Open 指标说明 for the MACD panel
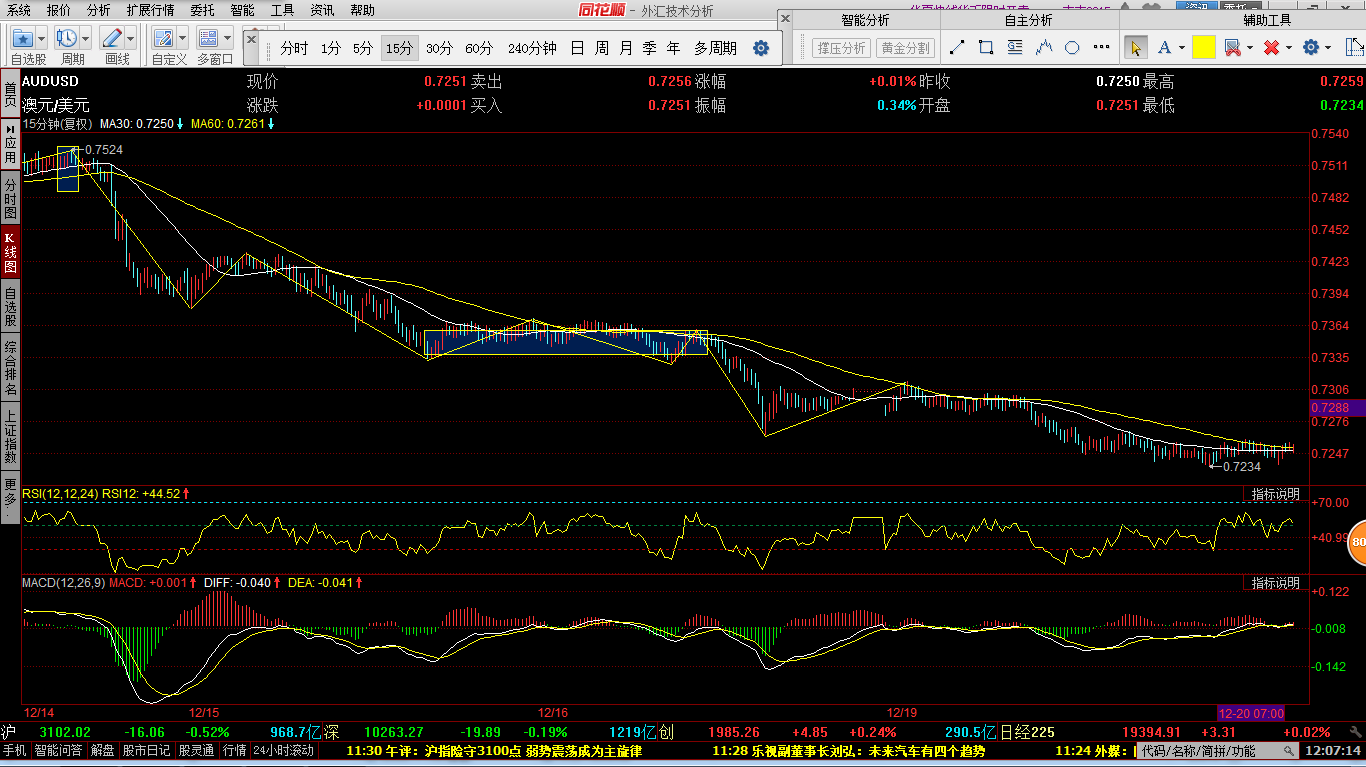 coord(1276,582)
